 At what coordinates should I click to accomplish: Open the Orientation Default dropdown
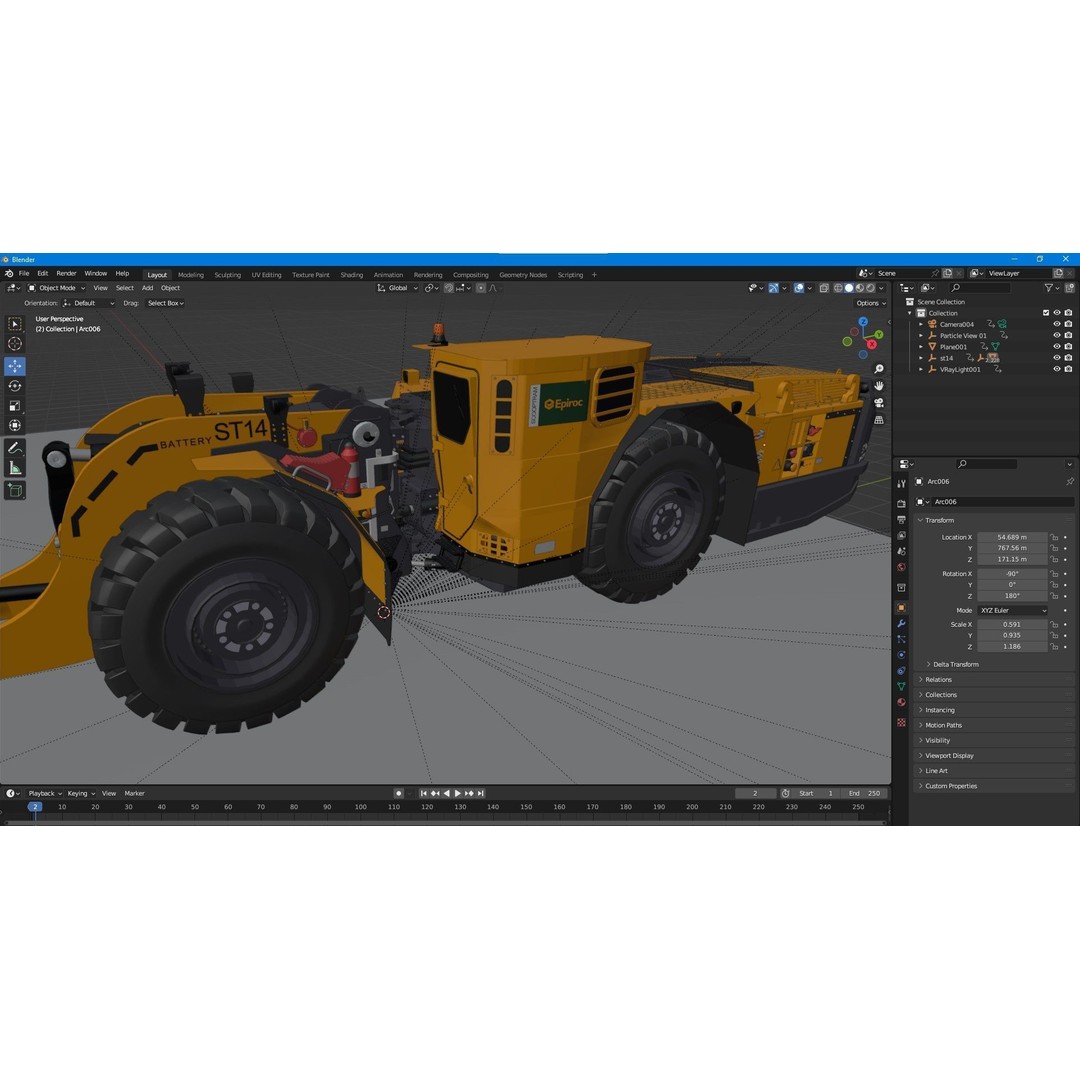(x=88, y=303)
